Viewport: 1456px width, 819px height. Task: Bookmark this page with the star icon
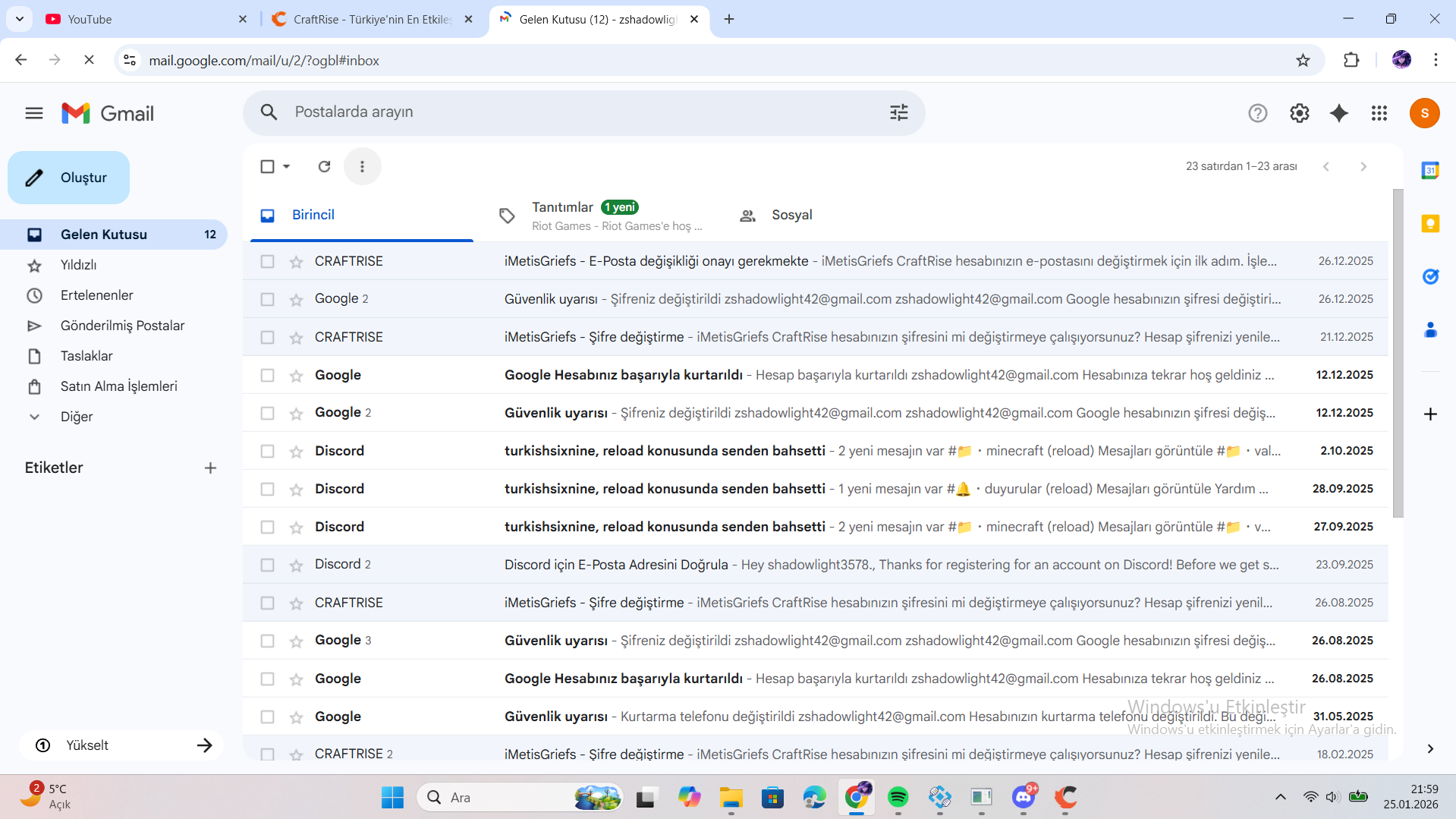click(x=1303, y=60)
